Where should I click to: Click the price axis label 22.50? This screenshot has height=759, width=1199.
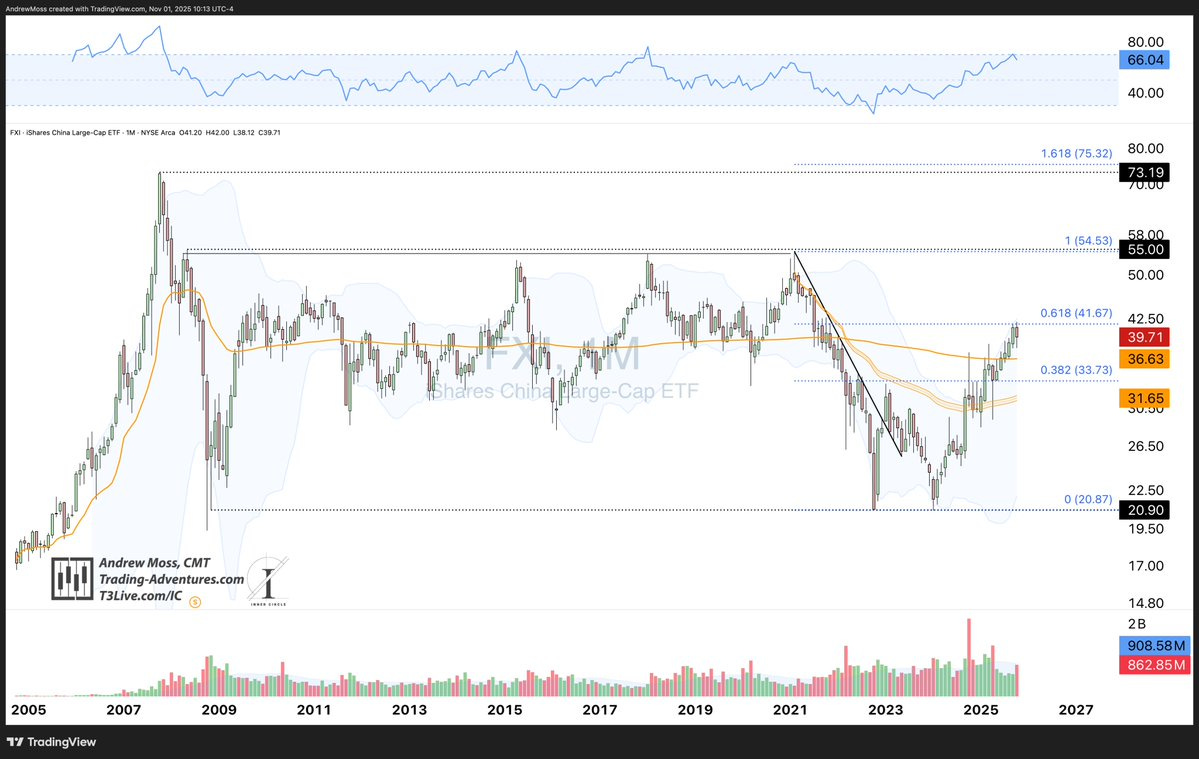coord(1145,491)
